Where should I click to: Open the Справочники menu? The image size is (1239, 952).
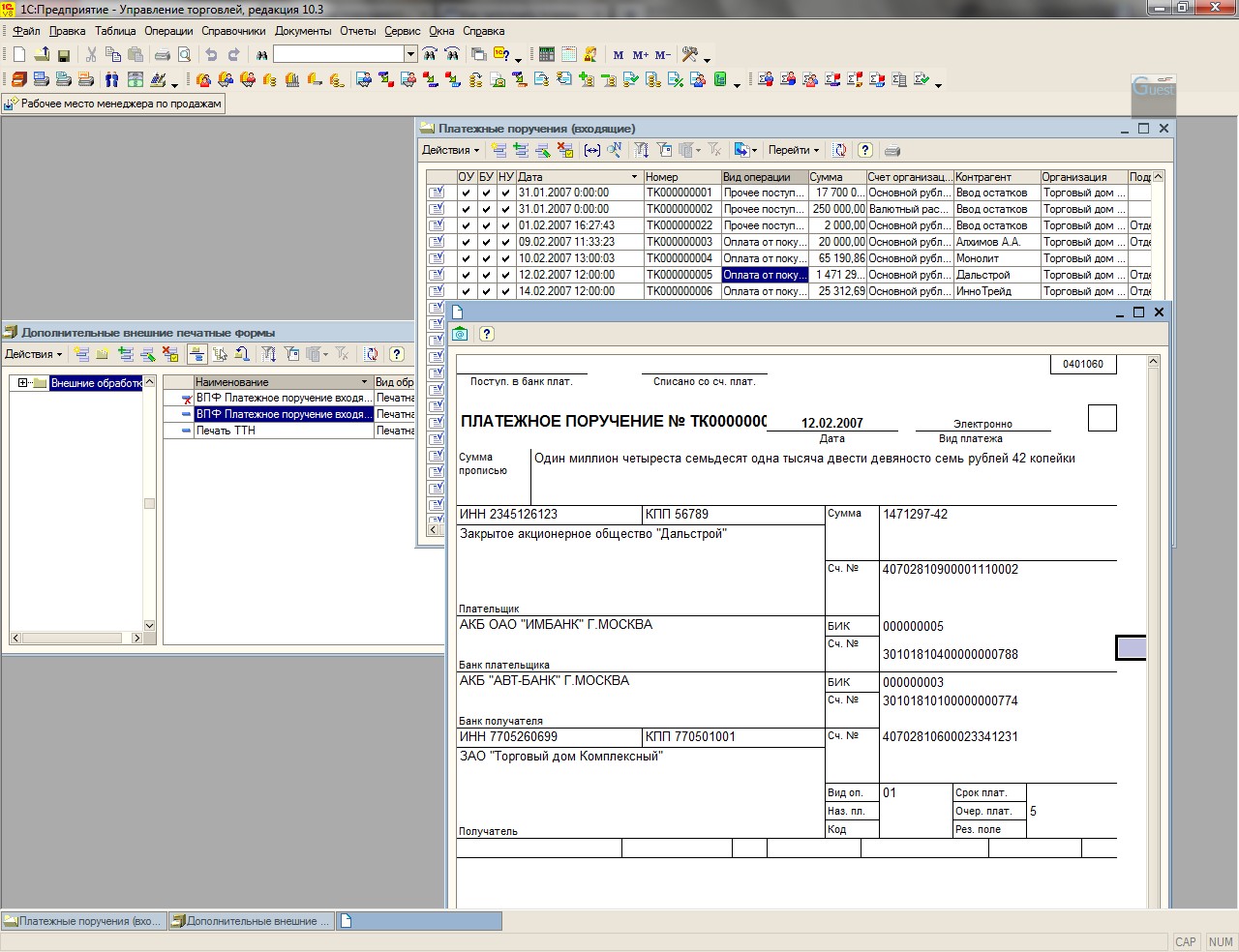pos(233,31)
